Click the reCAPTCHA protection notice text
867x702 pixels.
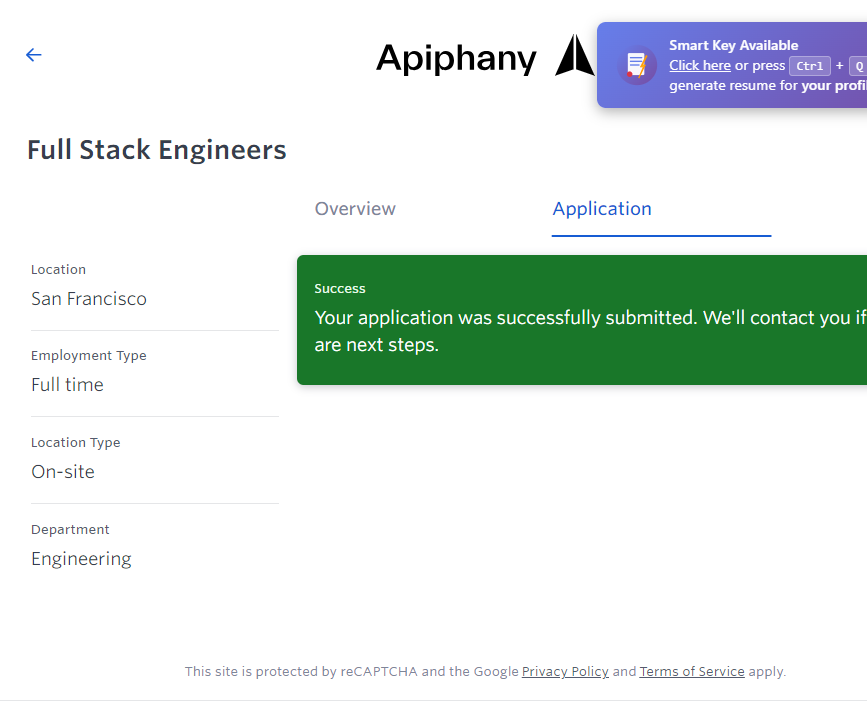coord(350,672)
